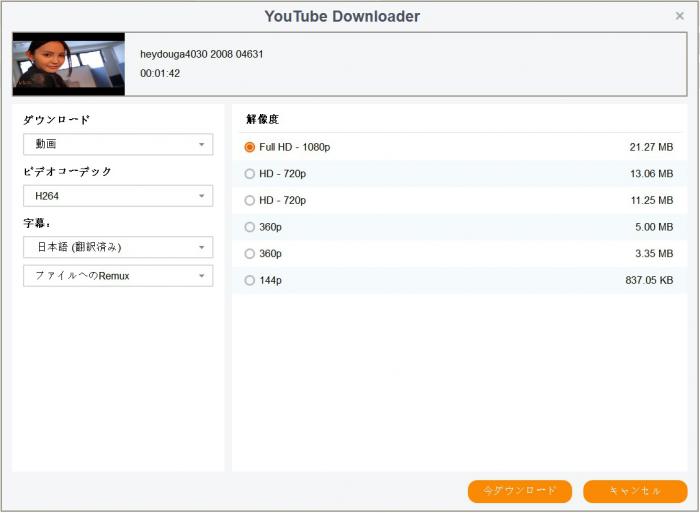The height and width of the screenshot is (513, 700).
Task: Click the ダウンロード section label
Action: pos(57,120)
